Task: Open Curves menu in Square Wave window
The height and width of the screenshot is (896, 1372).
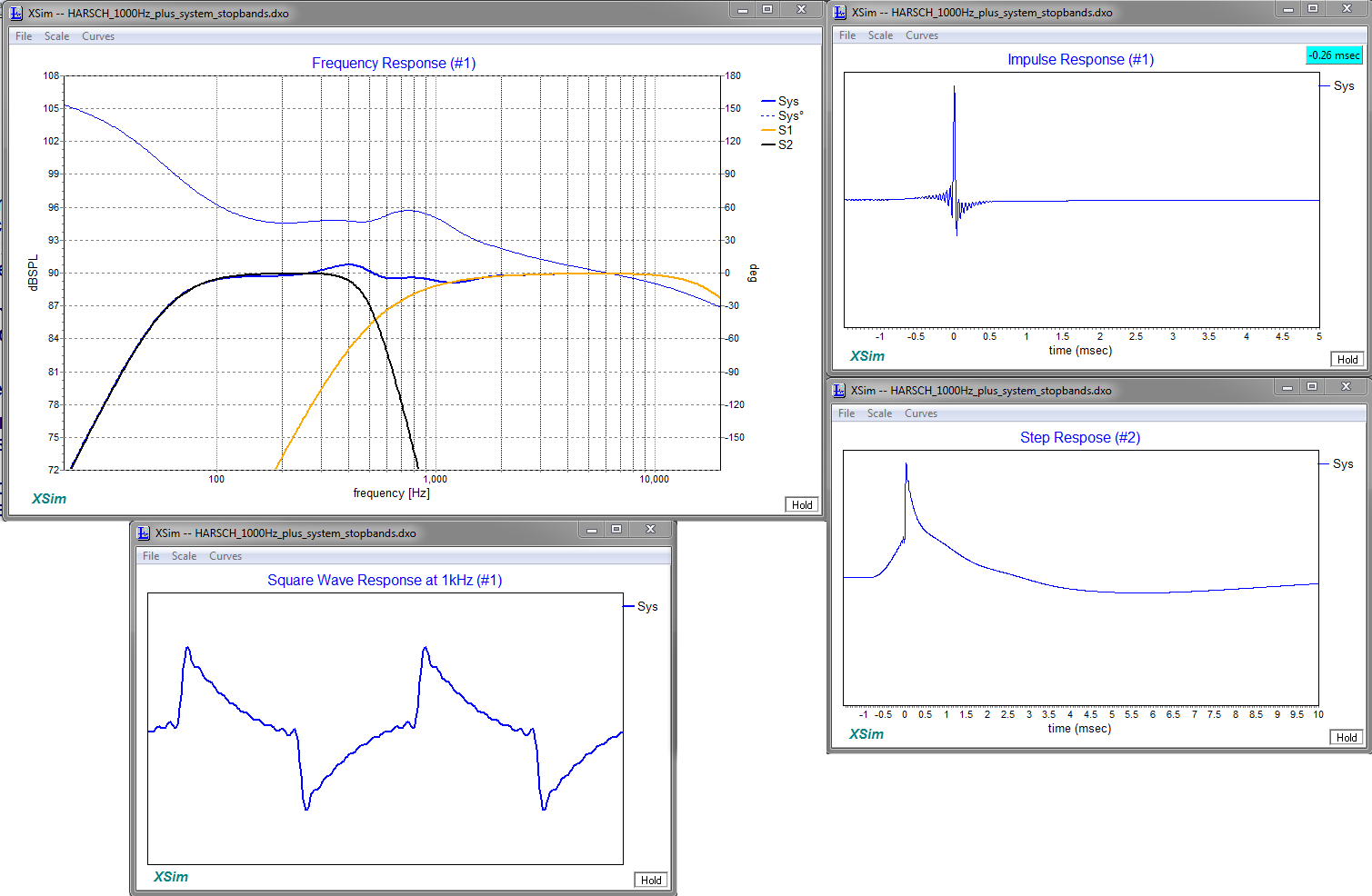Action: point(225,556)
